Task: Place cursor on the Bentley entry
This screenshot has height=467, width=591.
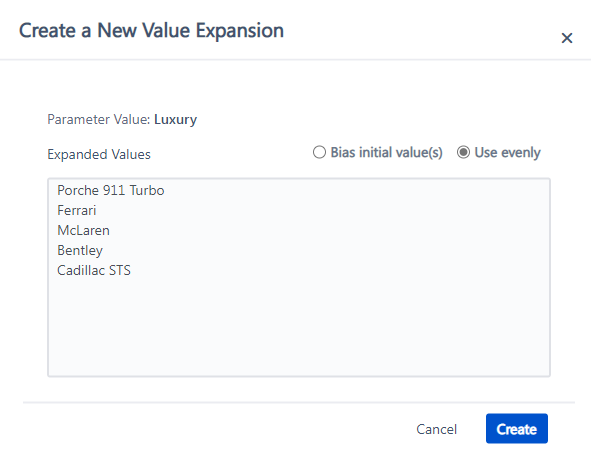Action: (x=80, y=251)
